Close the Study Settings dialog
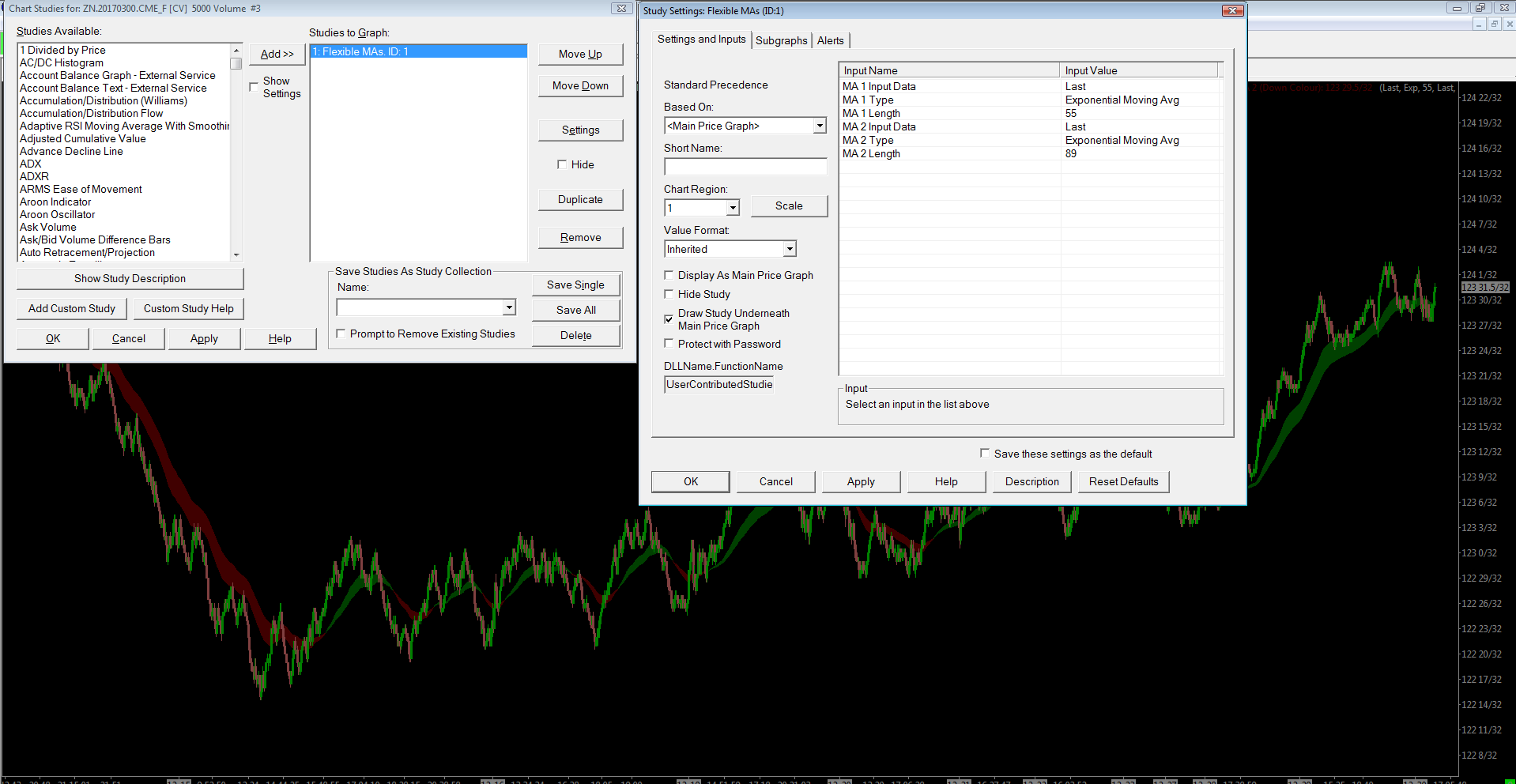The width and height of the screenshot is (1516, 784). pos(1233,10)
